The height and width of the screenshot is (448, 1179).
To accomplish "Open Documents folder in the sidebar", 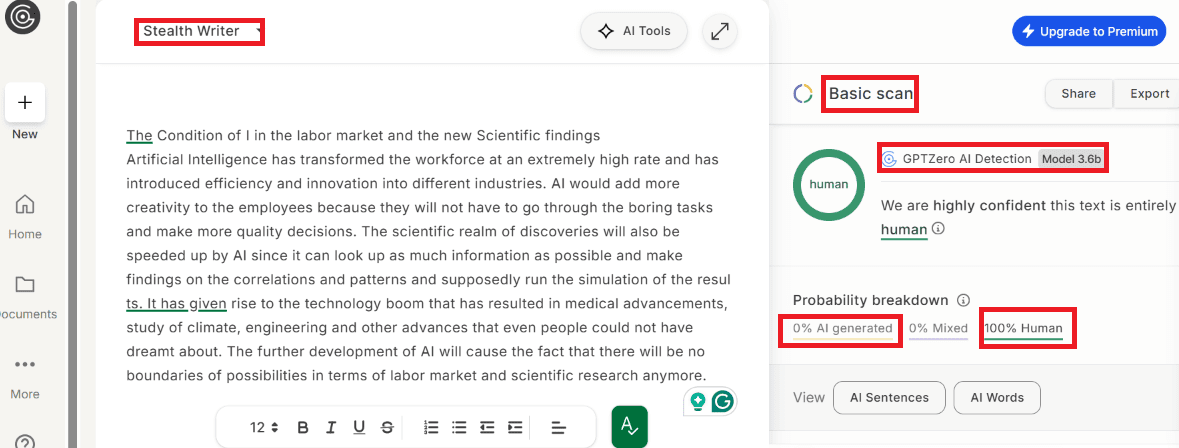I will click(25, 297).
